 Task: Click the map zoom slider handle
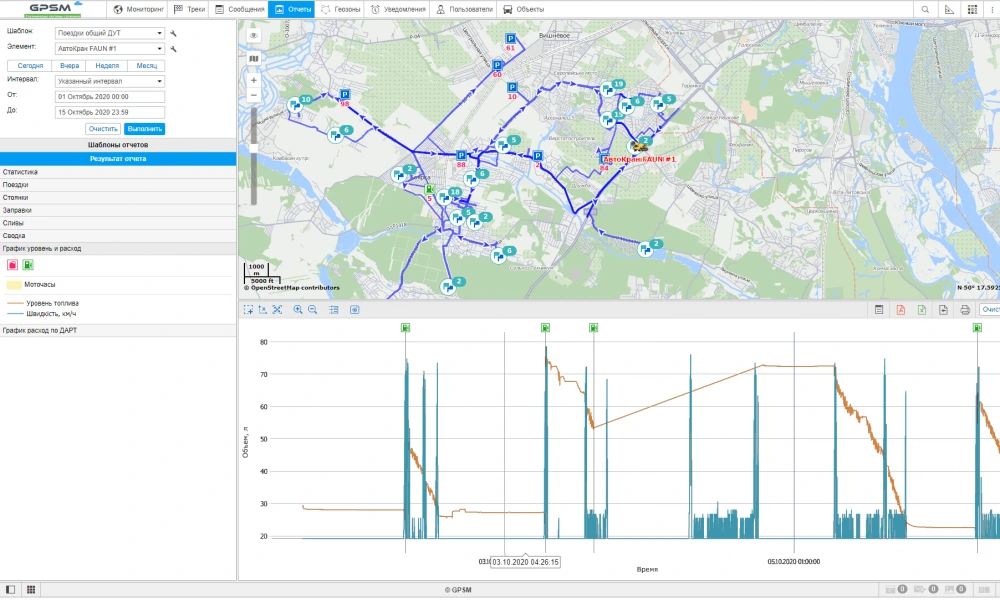point(253,147)
